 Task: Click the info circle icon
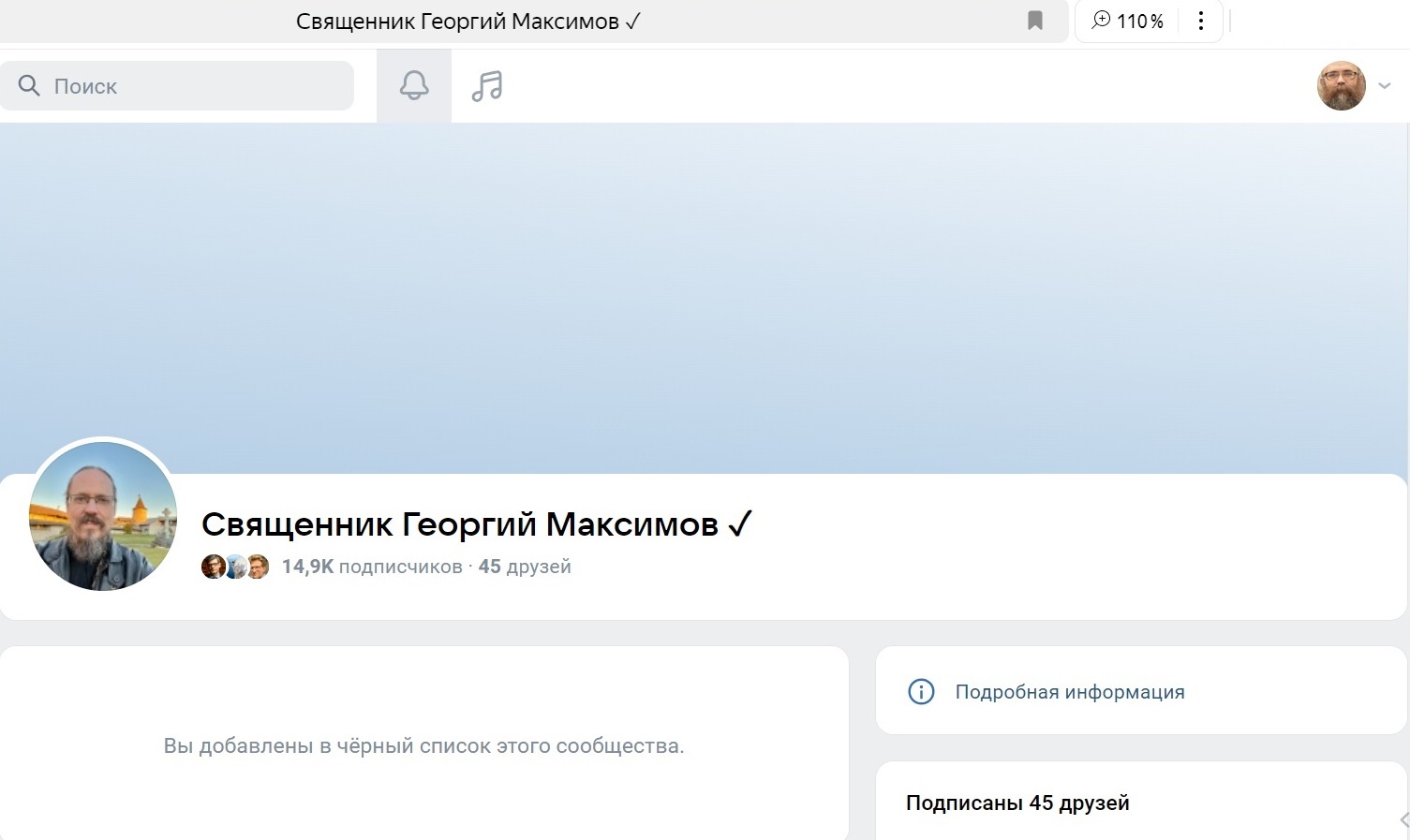[x=921, y=692]
